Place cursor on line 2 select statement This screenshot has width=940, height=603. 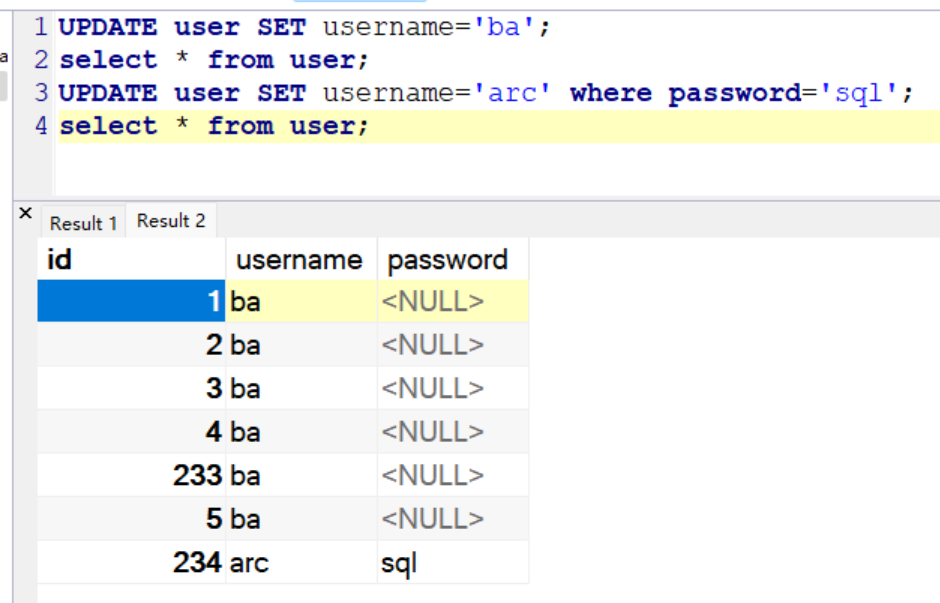(x=214, y=60)
